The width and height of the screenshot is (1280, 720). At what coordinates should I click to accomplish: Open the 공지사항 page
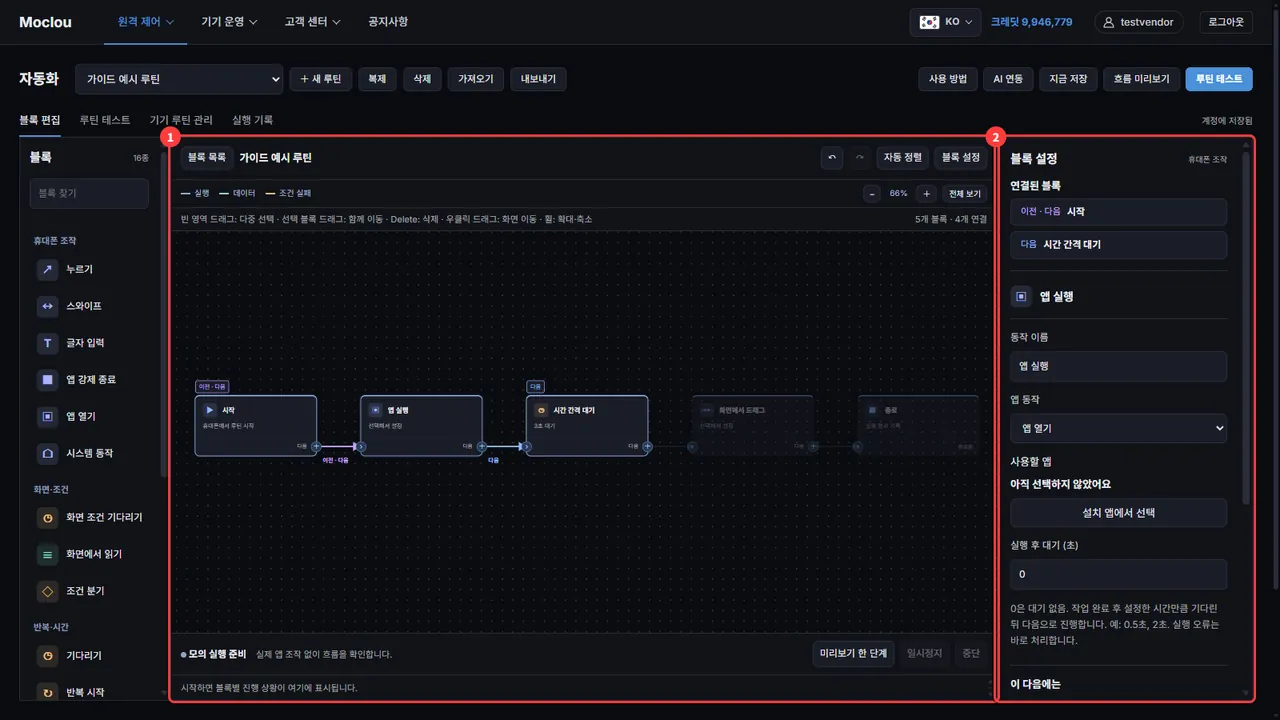click(x=388, y=22)
